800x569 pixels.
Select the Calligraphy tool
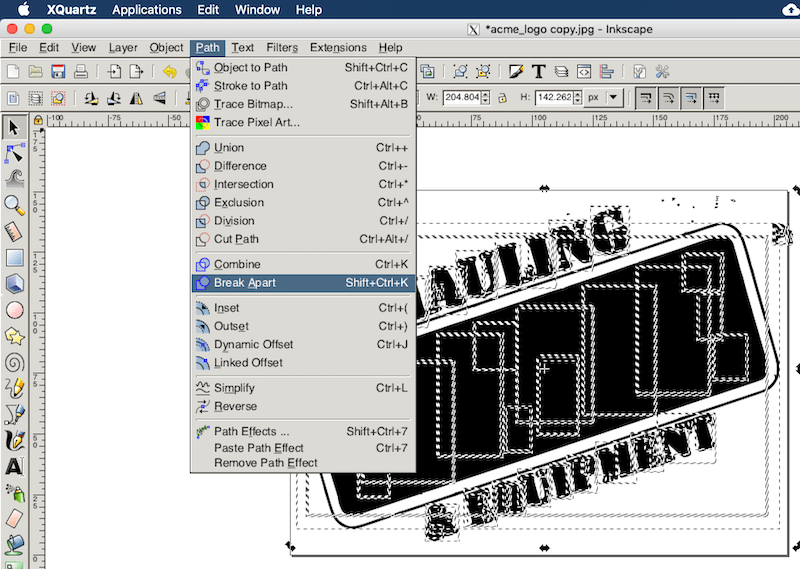pos(14,440)
